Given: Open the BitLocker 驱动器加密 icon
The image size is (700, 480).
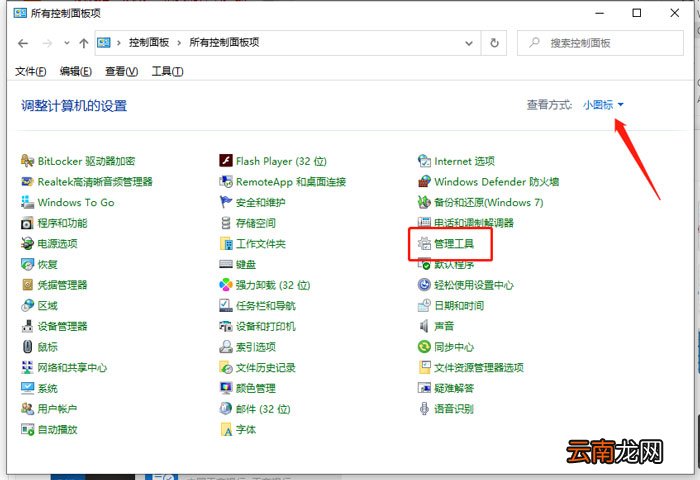Looking at the screenshot, I should pyautogui.click(x=27, y=161).
